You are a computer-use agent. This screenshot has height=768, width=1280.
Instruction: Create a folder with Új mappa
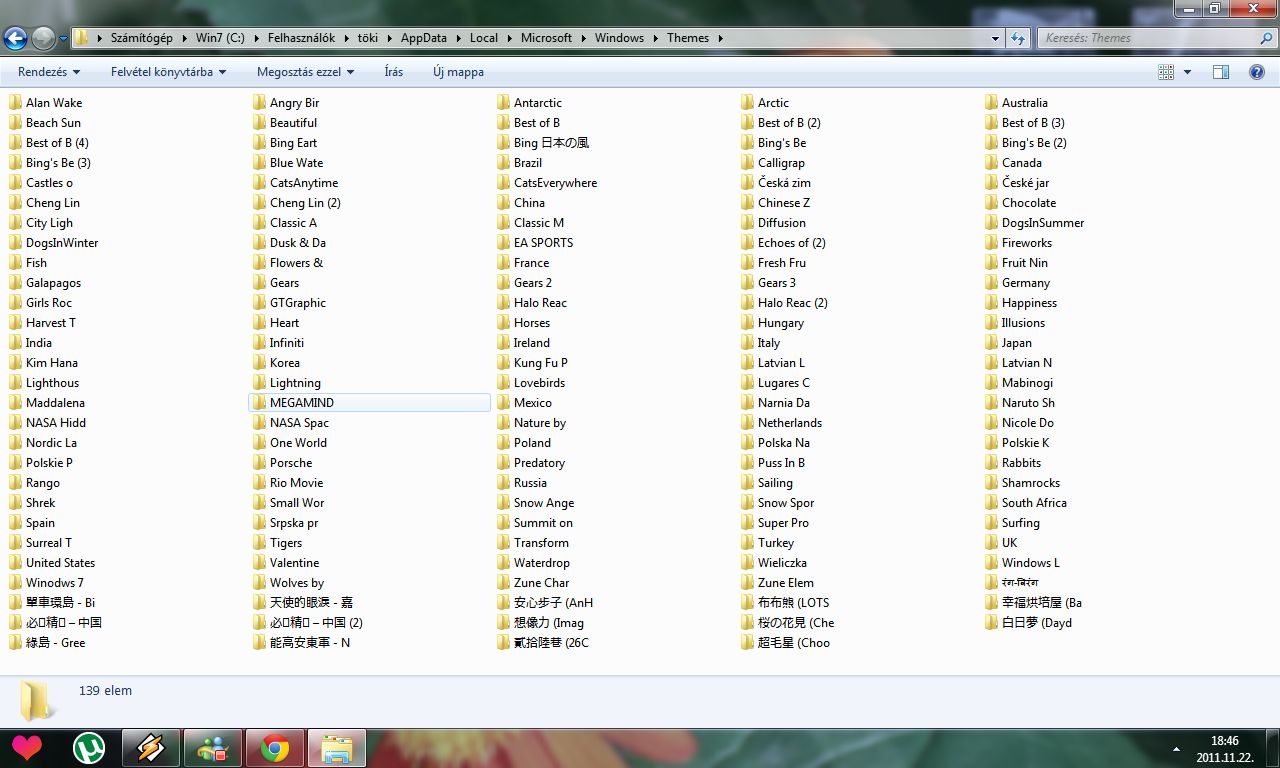(458, 72)
